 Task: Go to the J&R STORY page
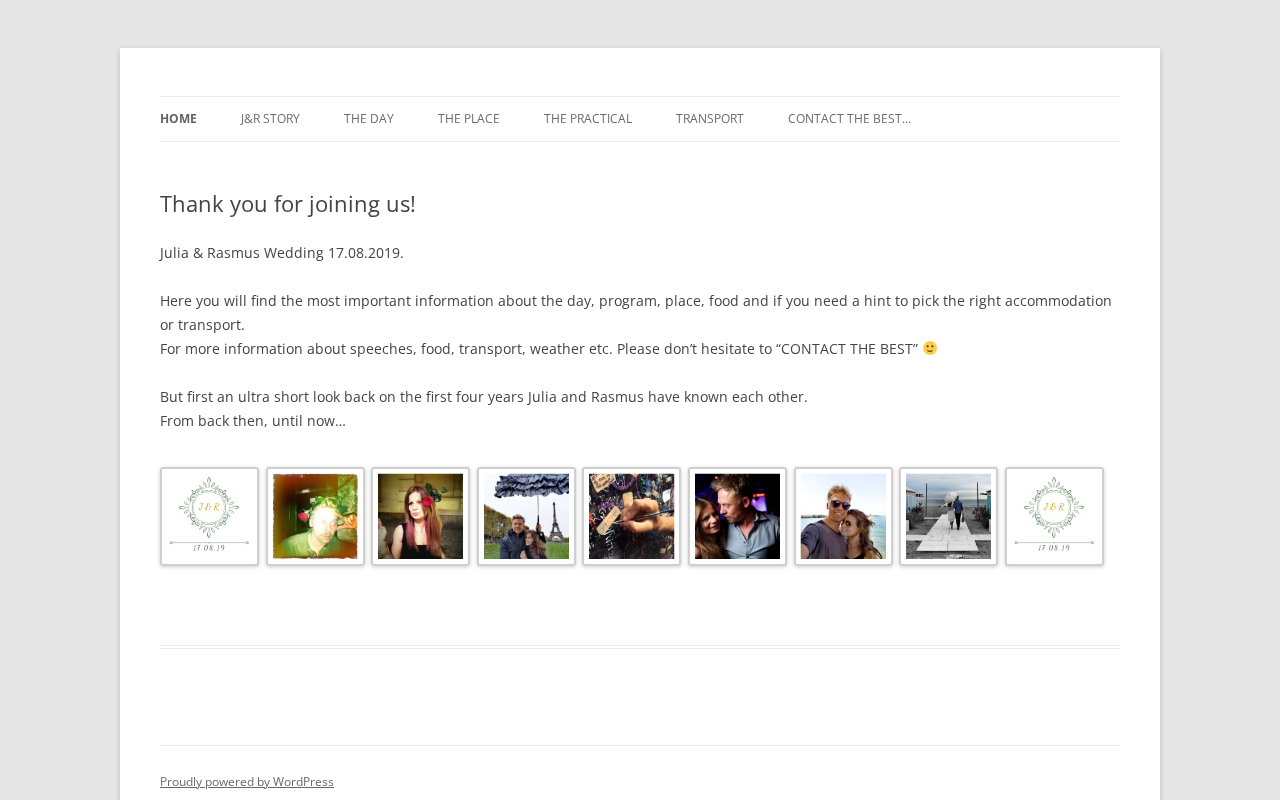tap(270, 119)
